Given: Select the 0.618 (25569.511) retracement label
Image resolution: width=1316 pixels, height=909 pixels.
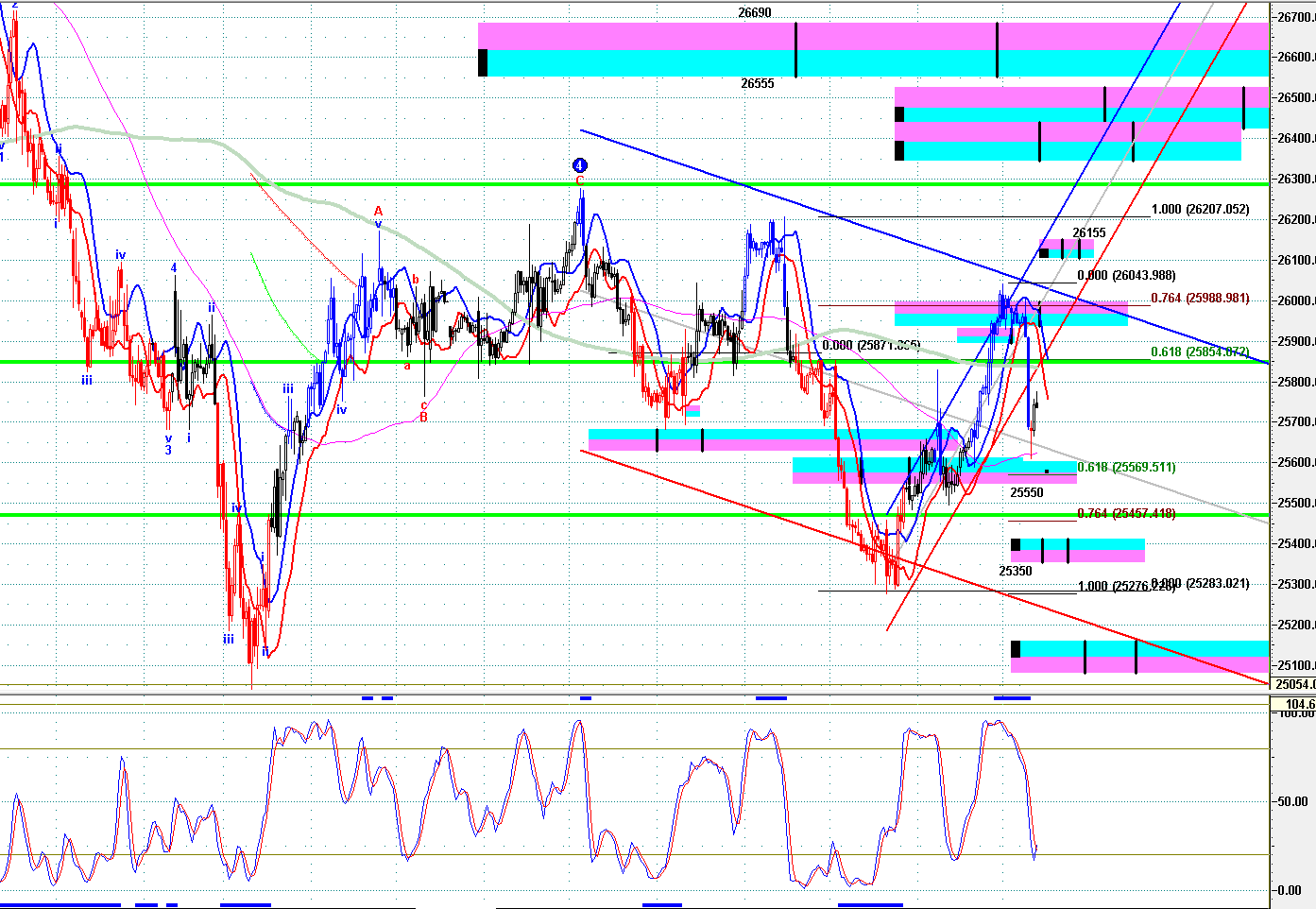Looking at the screenshot, I should (1126, 467).
